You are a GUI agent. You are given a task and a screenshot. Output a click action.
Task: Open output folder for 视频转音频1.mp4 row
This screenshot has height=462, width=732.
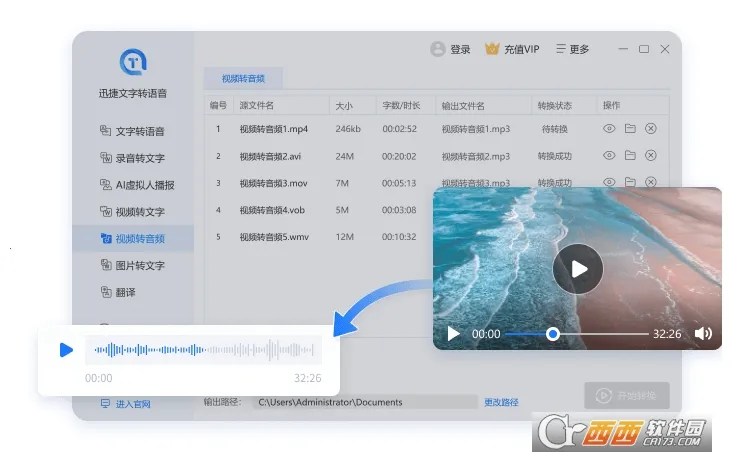(630, 128)
